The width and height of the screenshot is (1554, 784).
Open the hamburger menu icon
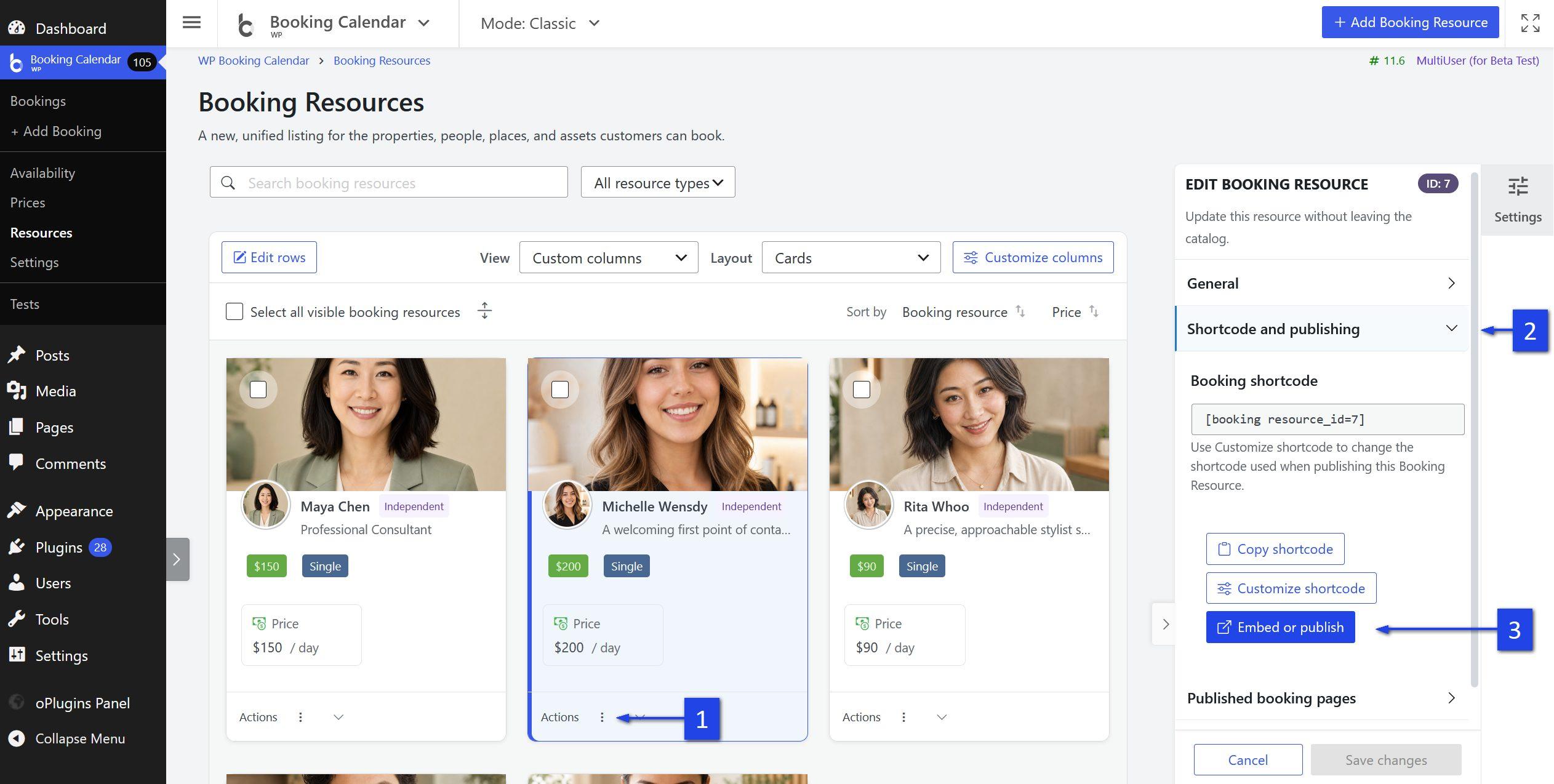[x=191, y=23]
